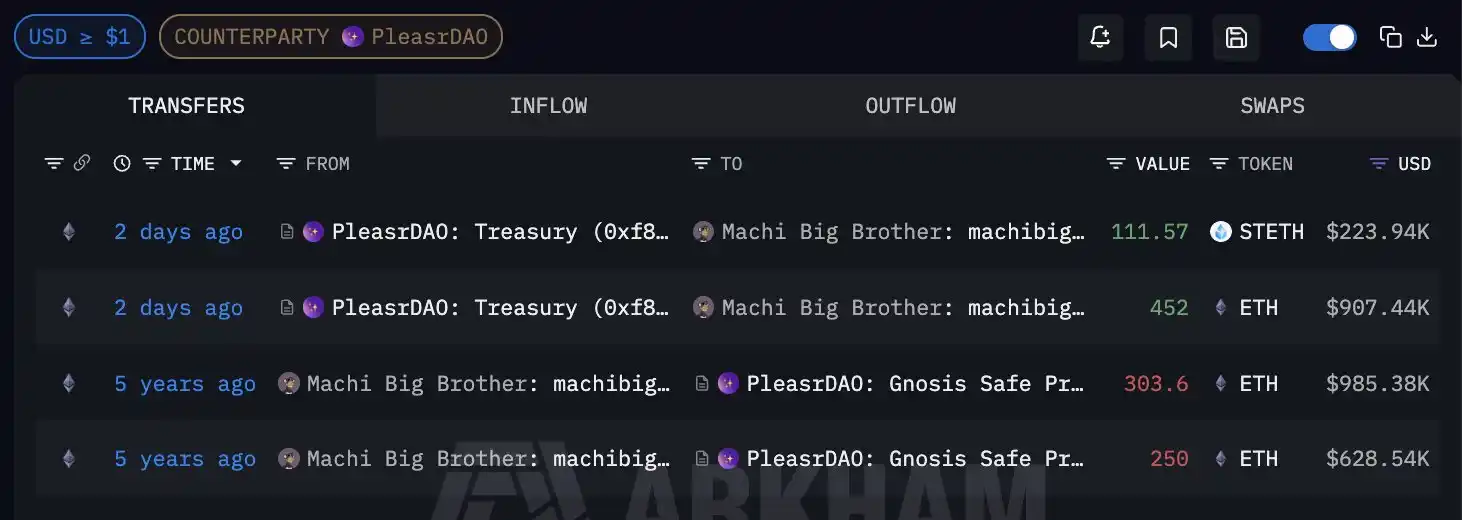Click the STETH token icon

click(x=1220, y=232)
